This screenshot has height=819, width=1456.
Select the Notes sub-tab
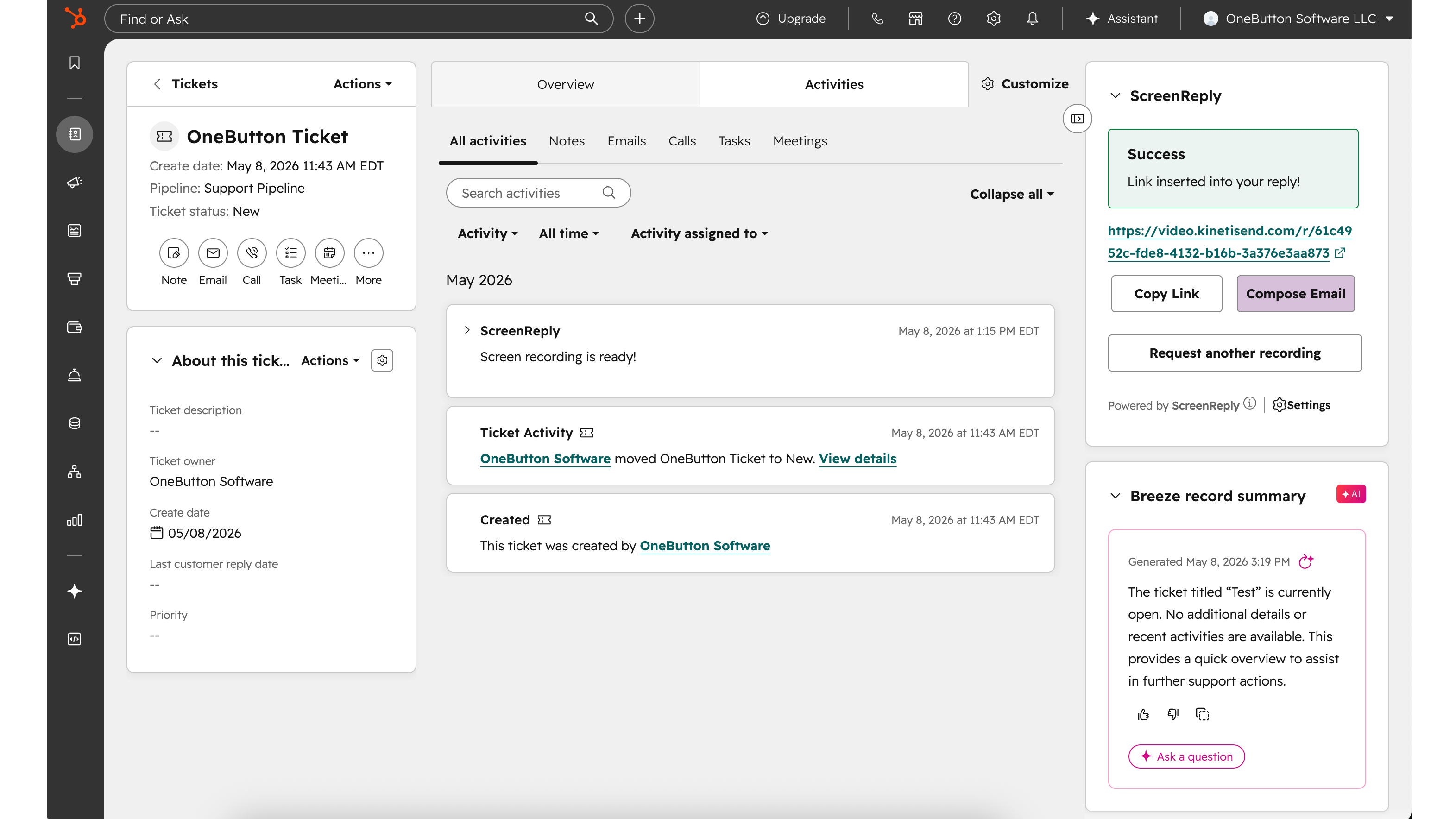pos(567,141)
